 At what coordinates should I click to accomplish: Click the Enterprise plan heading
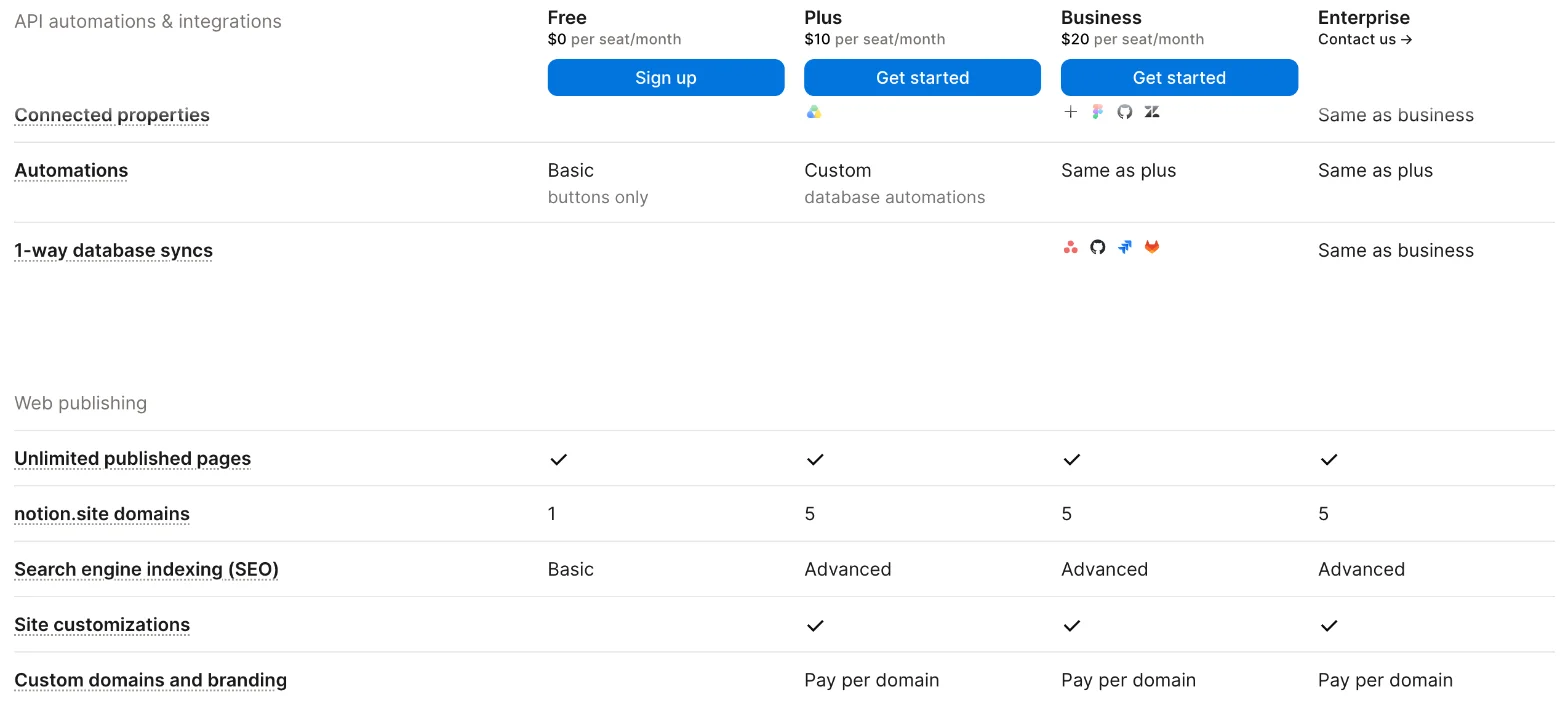(1364, 18)
